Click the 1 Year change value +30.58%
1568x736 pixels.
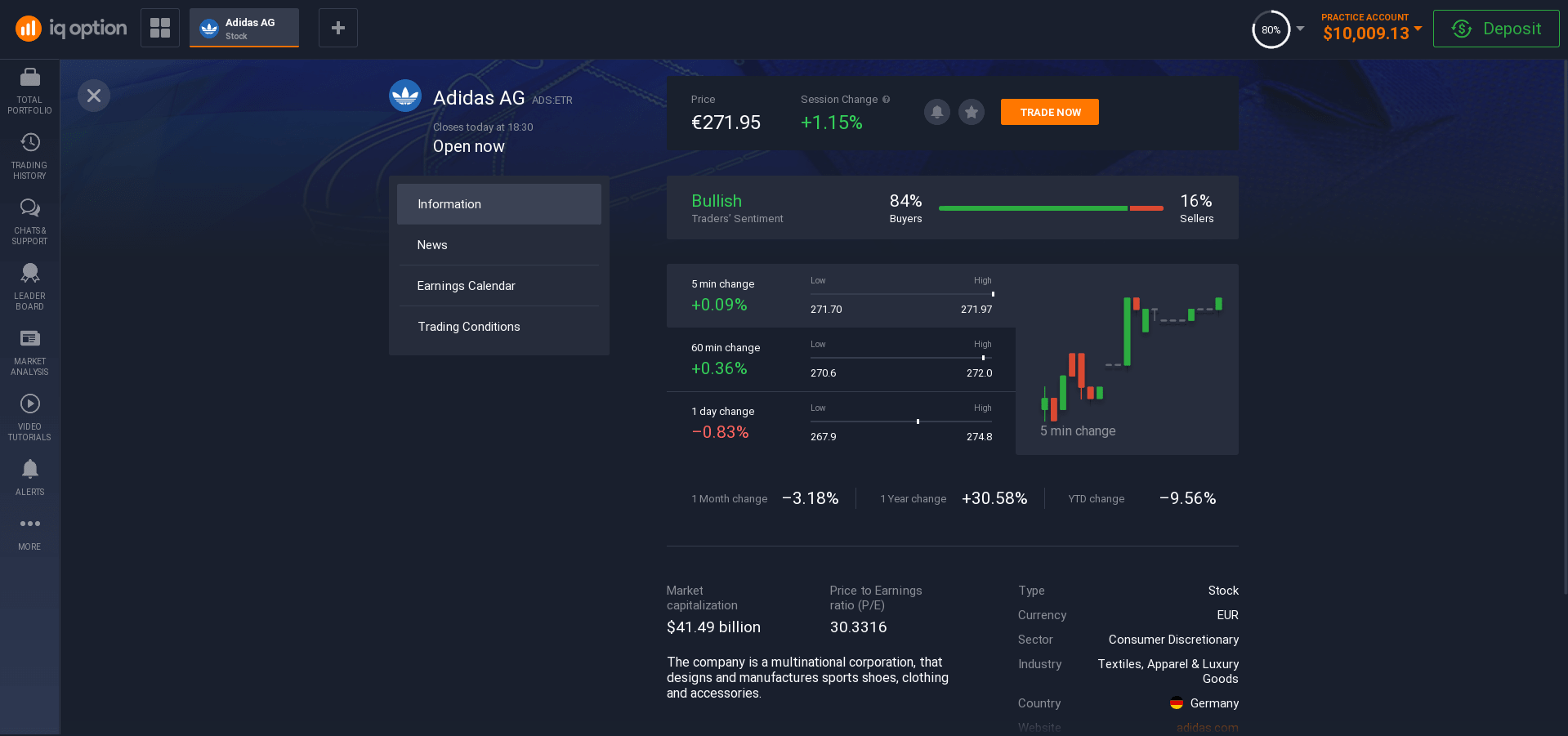coord(994,498)
